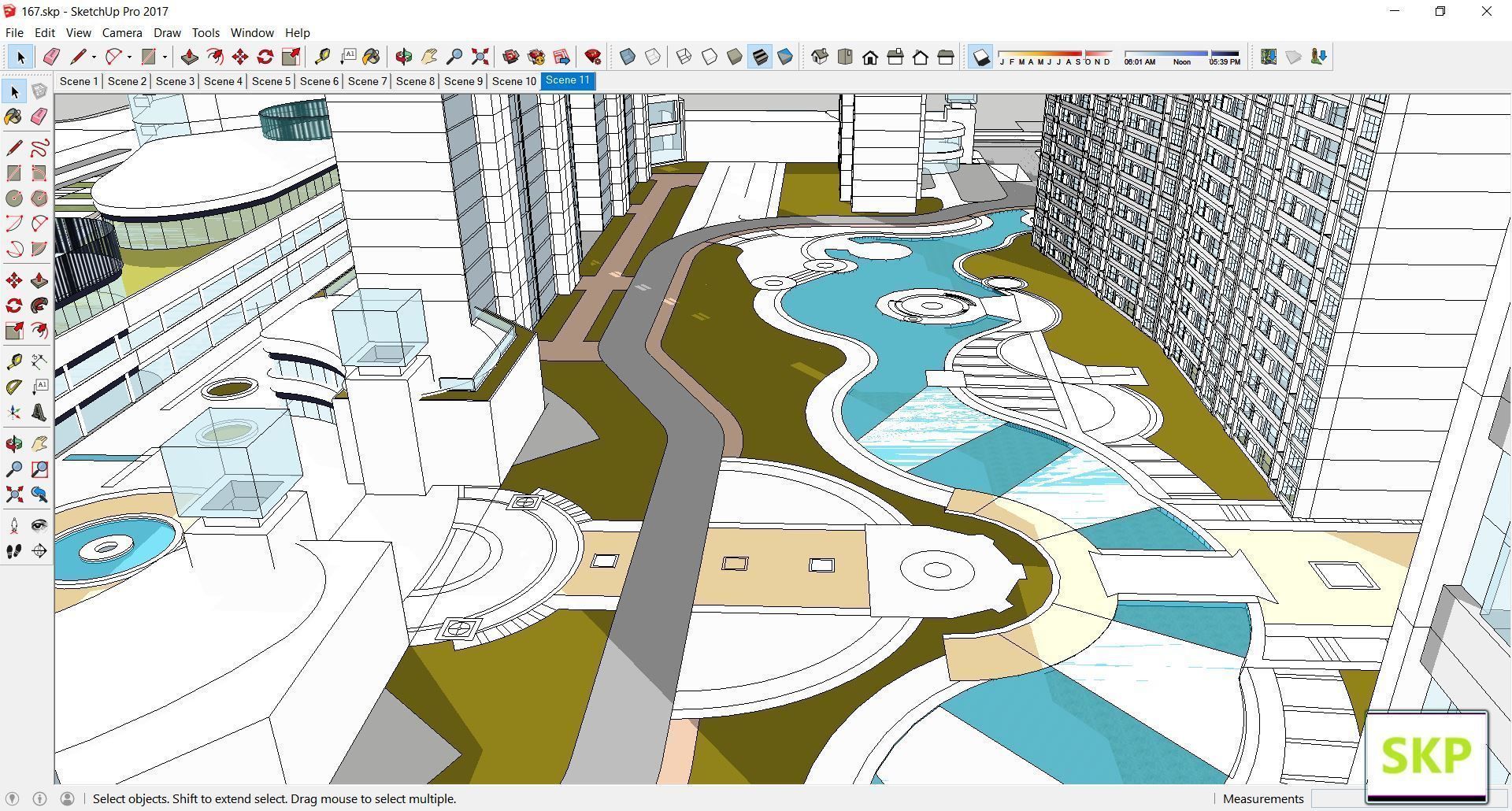Select the Circle tool
Screen dimensions: 1512x811
coord(14,198)
